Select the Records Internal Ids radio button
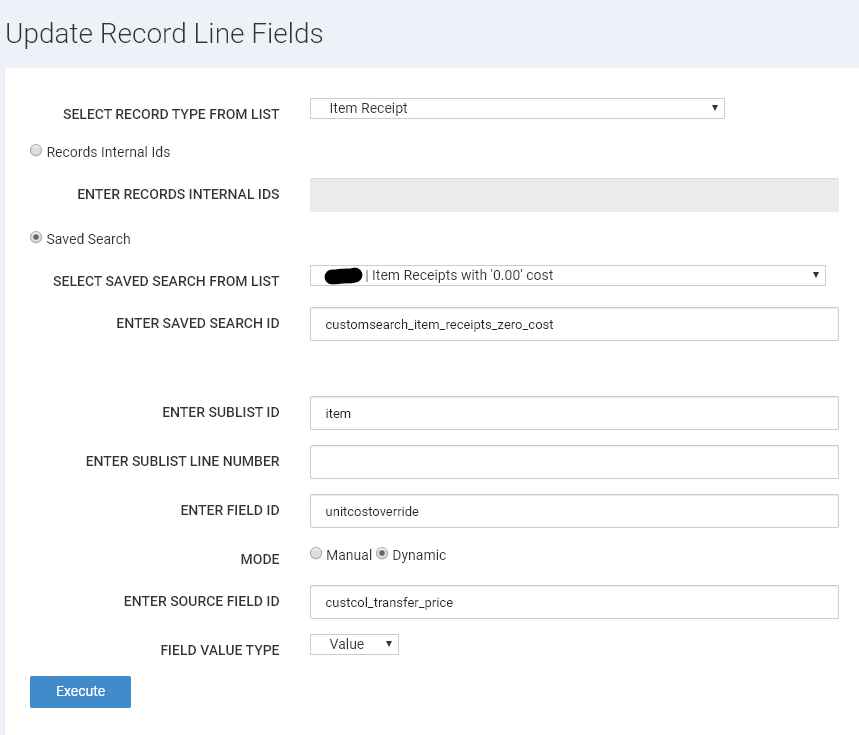Image resolution: width=859 pixels, height=735 pixels. coord(36,149)
